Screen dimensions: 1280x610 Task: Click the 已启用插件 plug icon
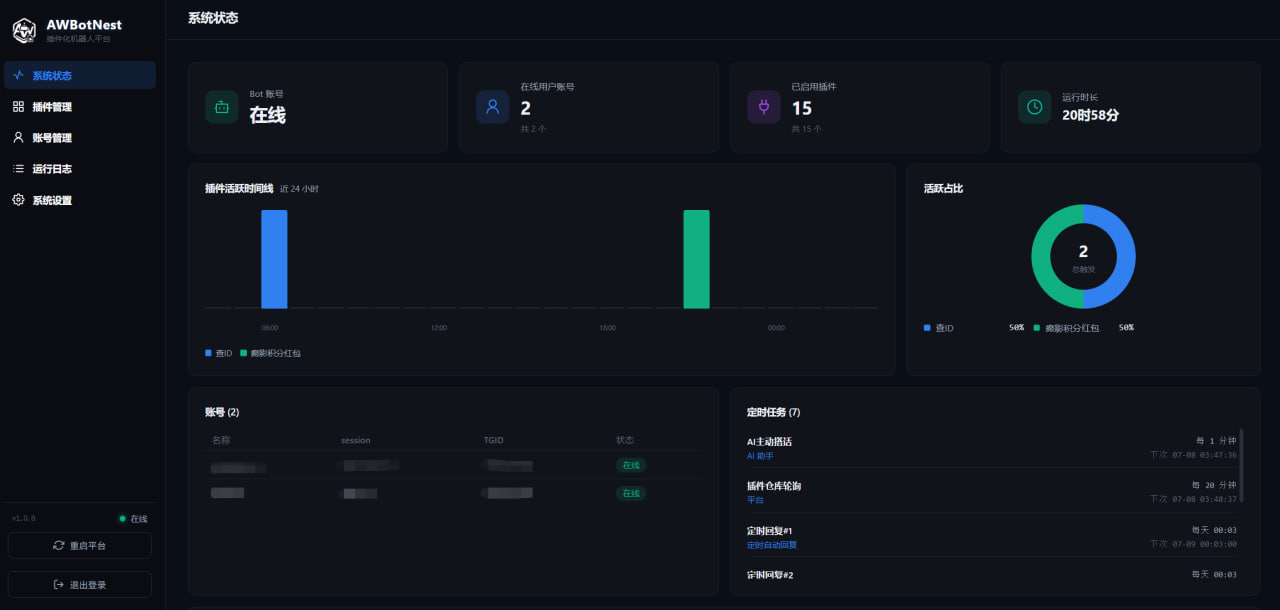(x=764, y=107)
